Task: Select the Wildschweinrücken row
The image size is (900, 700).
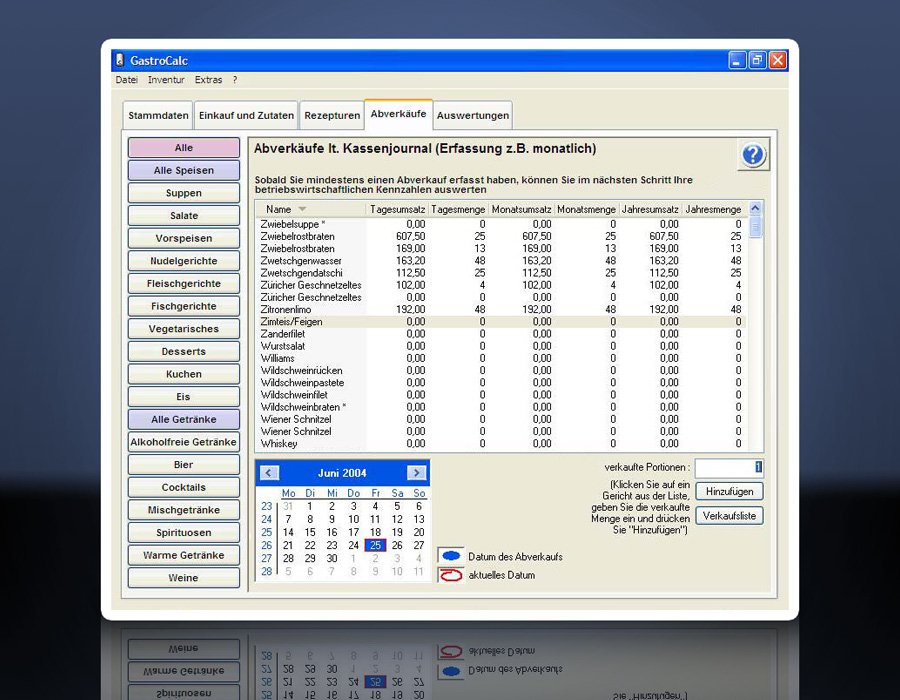Action: (501, 371)
